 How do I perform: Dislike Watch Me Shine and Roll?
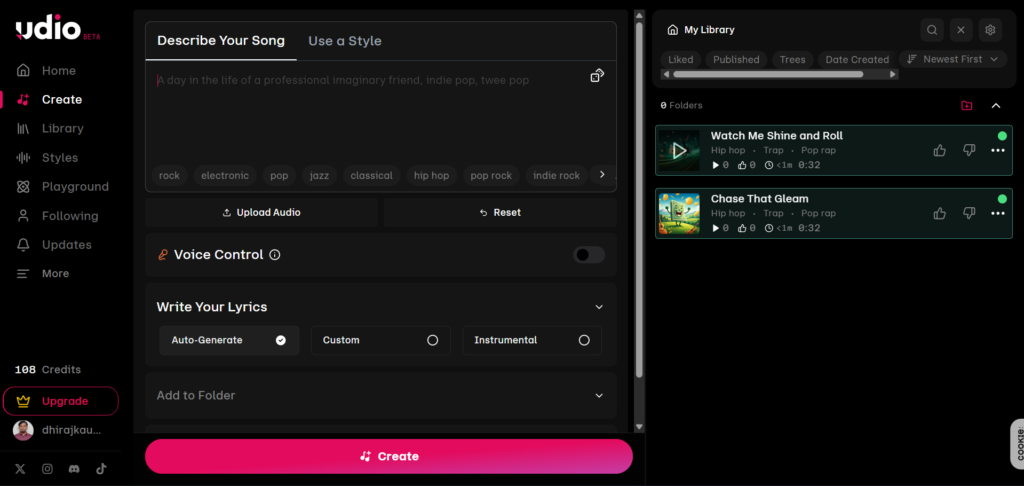point(969,150)
